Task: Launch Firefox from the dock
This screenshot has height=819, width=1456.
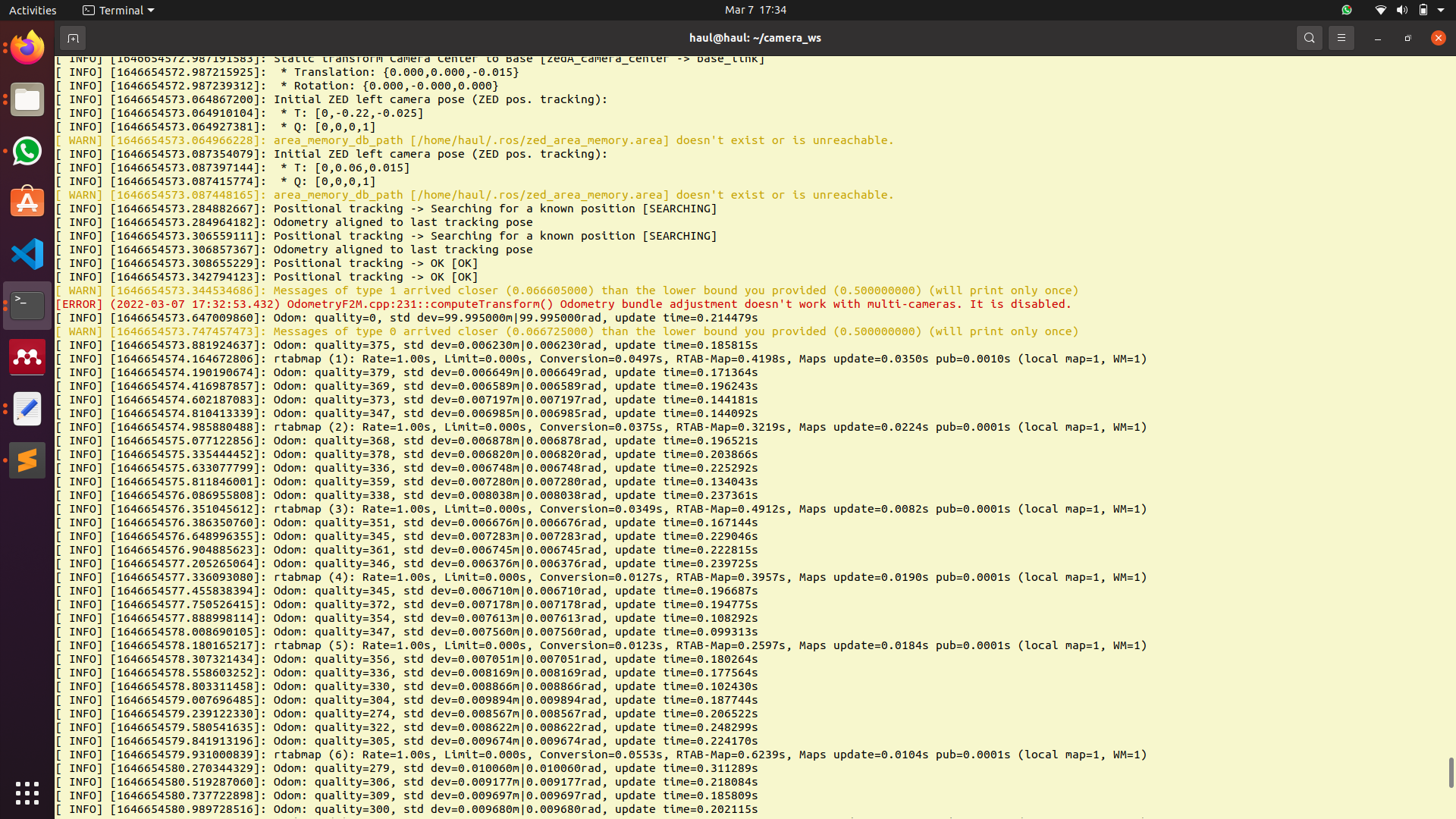Action: coord(27,49)
